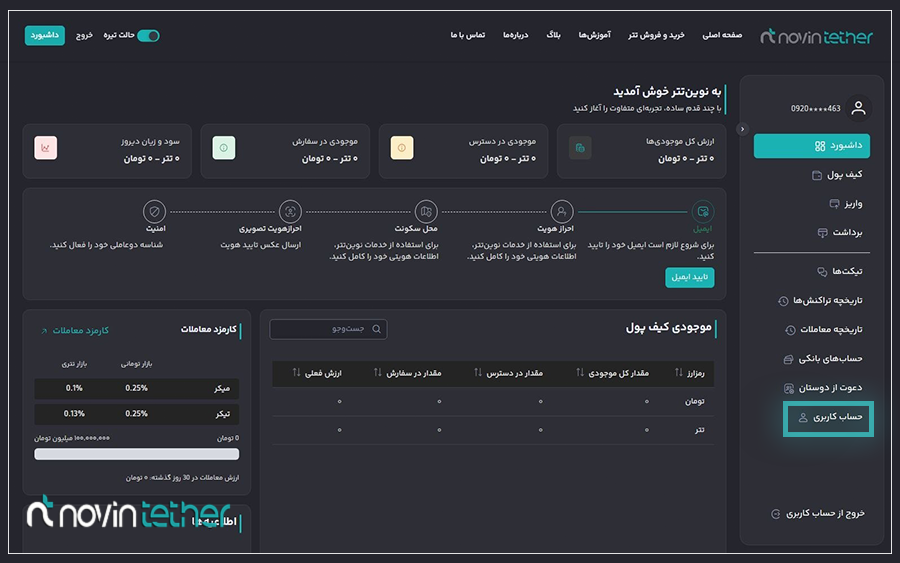Open تاریخچه معاملات in sidebar

tap(824, 329)
